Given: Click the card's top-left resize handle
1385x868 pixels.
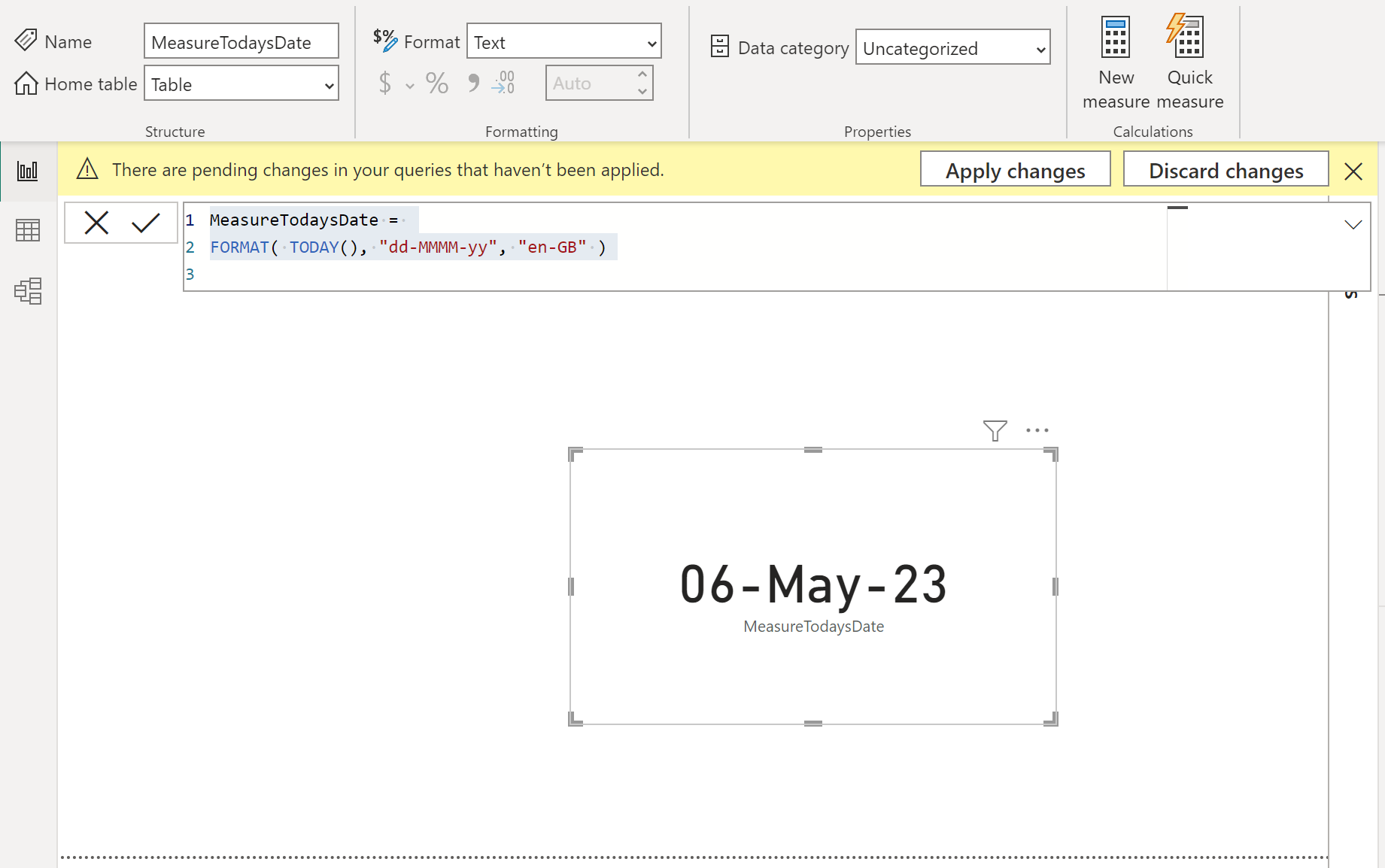Looking at the screenshot, I should (575, 454).
